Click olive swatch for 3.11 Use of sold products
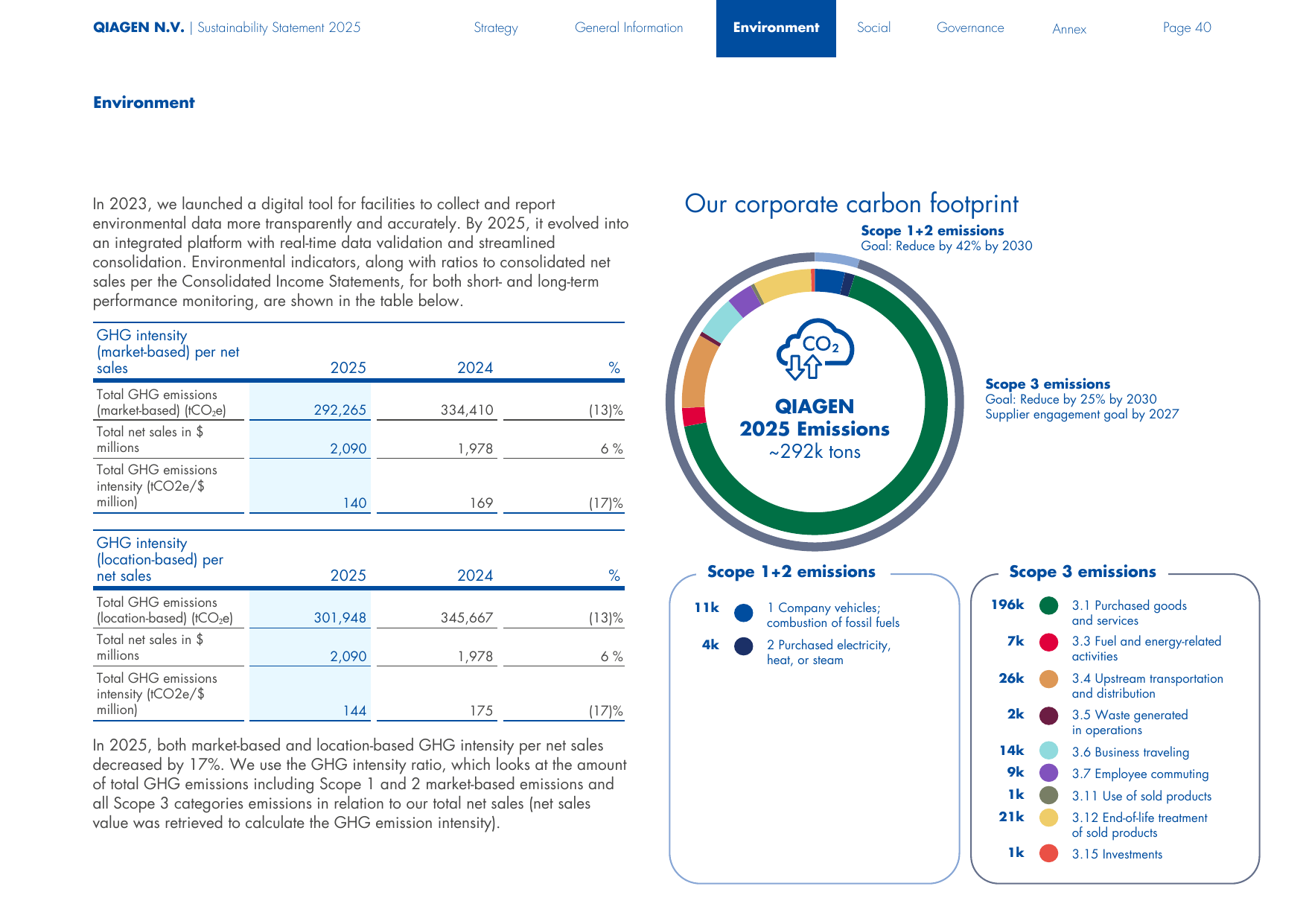The height and width of the screenshot is (924, 1306). (1048, 795)
